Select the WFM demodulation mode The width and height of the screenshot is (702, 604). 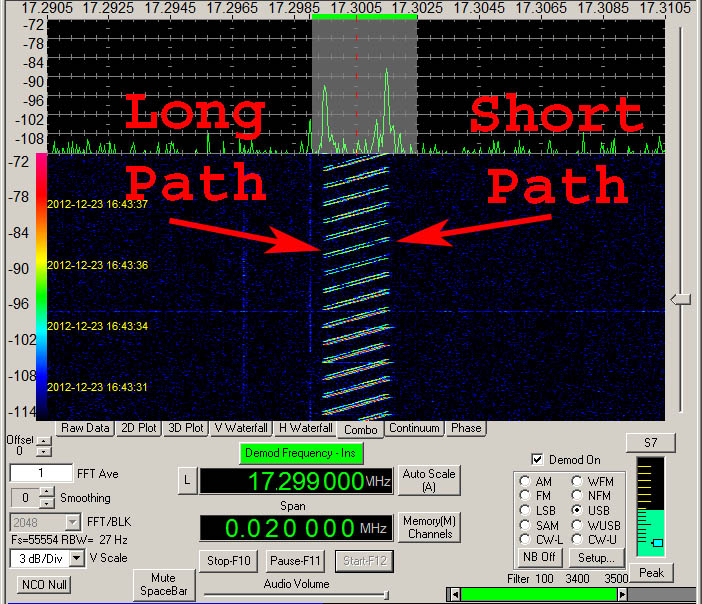577,481
